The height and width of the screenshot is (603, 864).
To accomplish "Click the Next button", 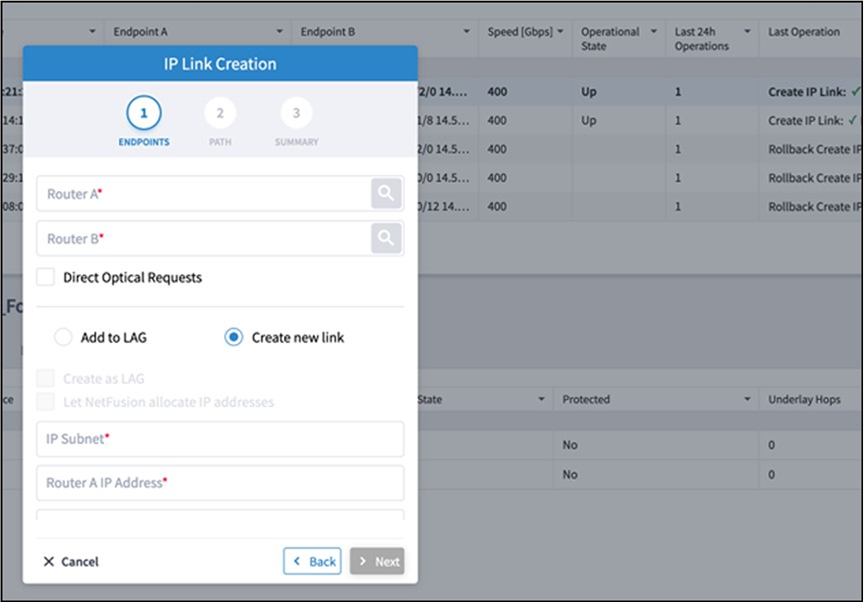I will tap(378, 561).
